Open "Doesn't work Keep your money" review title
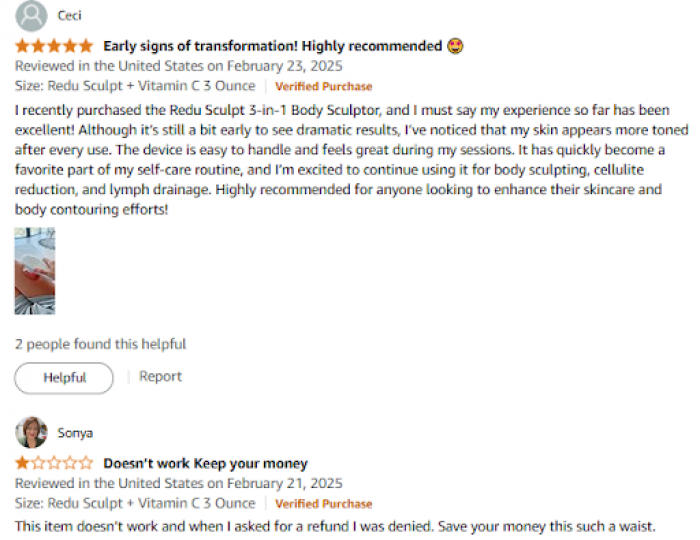 (205, 463)
